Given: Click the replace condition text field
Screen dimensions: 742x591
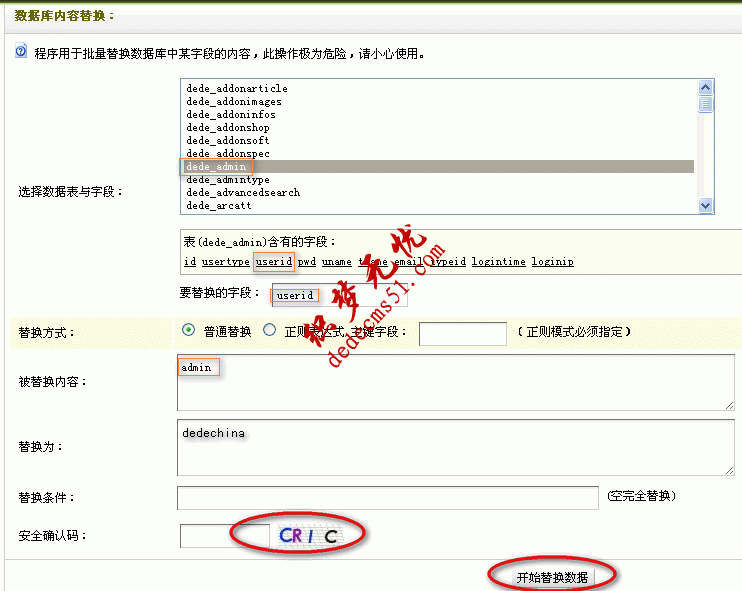Looking at the screenshot, I should tap(387, 498).
